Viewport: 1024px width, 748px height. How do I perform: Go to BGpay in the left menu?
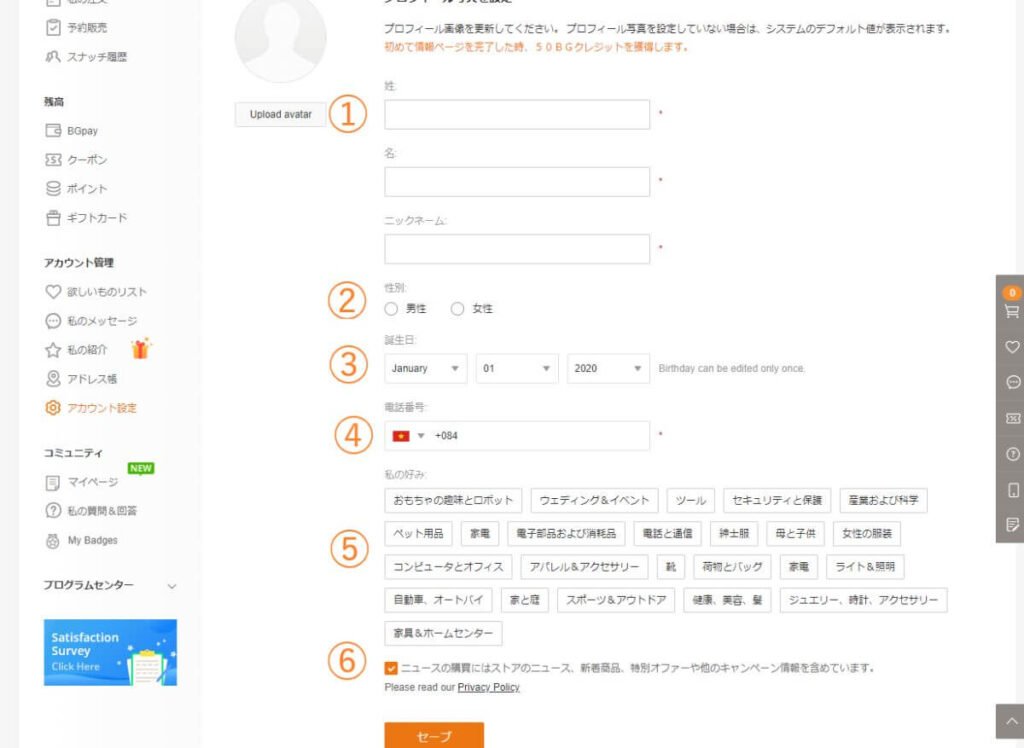pyautogui.click(x=82, y=131)
